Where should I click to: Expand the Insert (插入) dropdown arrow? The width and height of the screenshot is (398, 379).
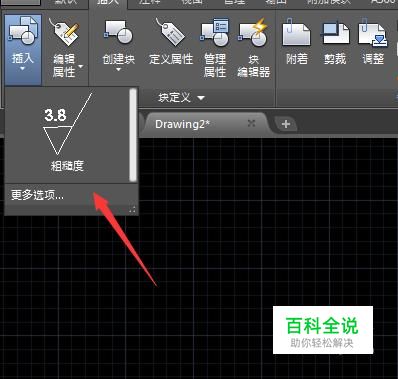point(23,69)
